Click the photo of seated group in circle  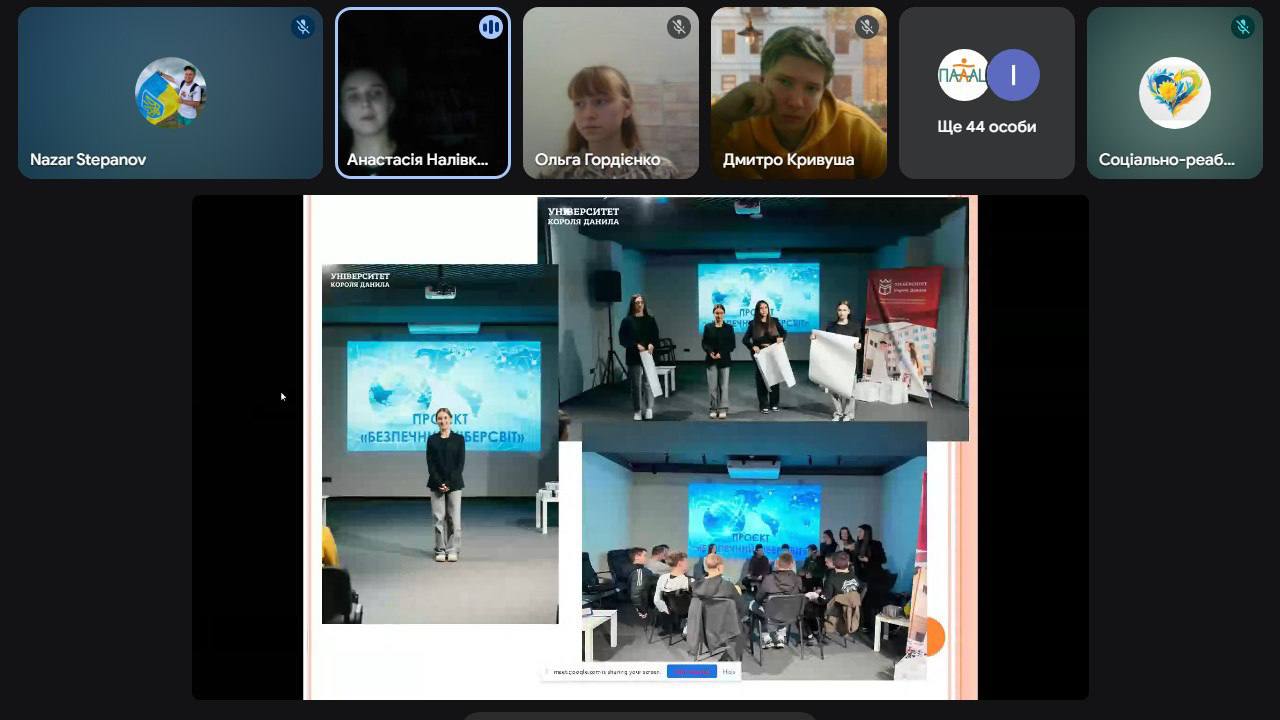(x=753, y=560)
